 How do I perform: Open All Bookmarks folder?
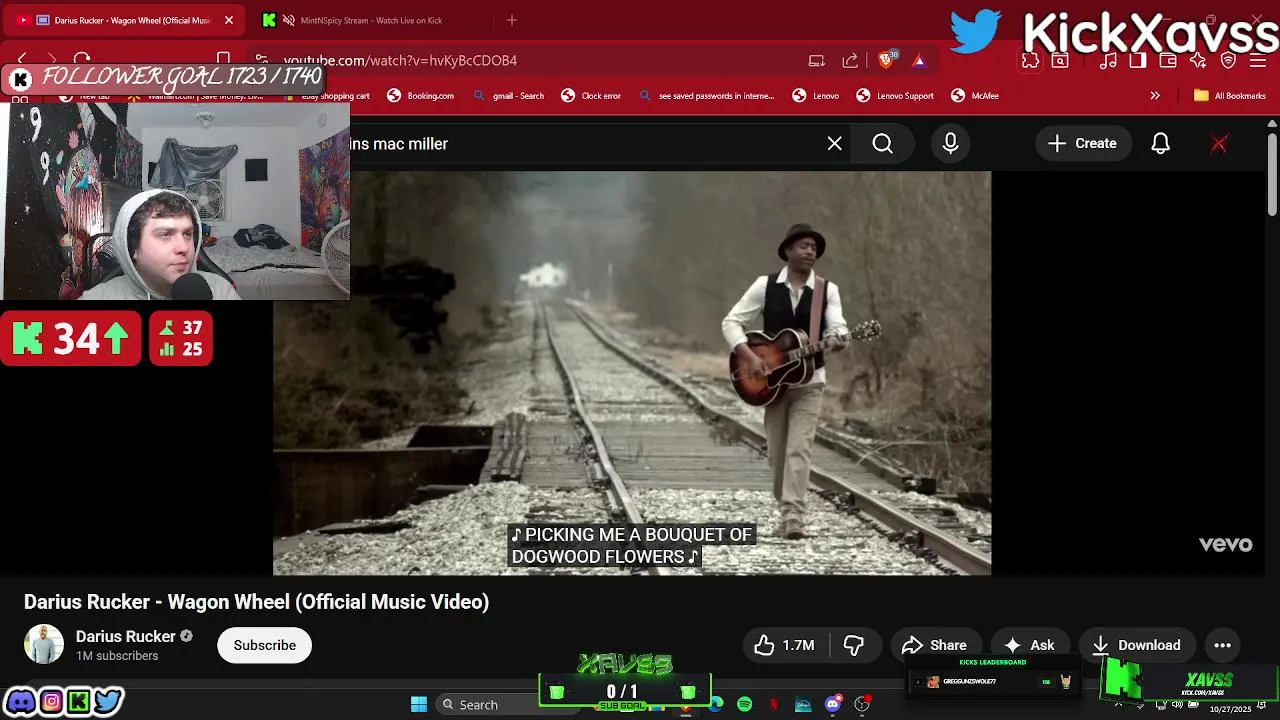tap(1230, 96)
